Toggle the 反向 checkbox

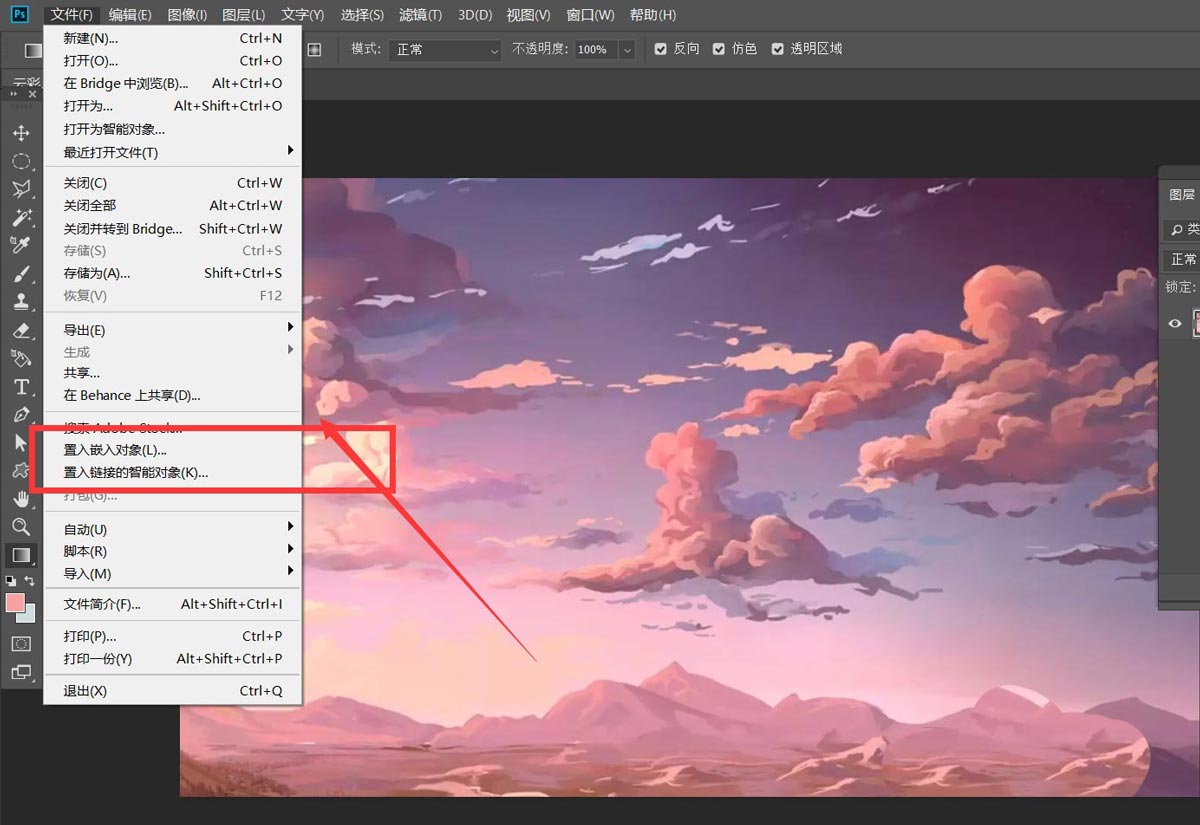pos(660,49)
